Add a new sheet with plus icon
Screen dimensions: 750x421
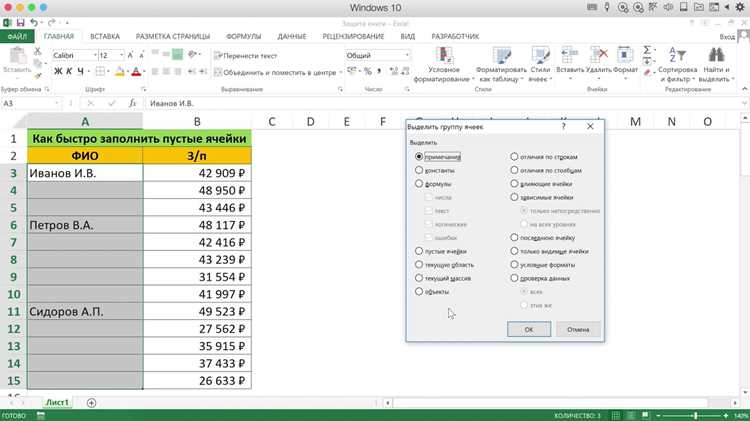click(91, 403)
